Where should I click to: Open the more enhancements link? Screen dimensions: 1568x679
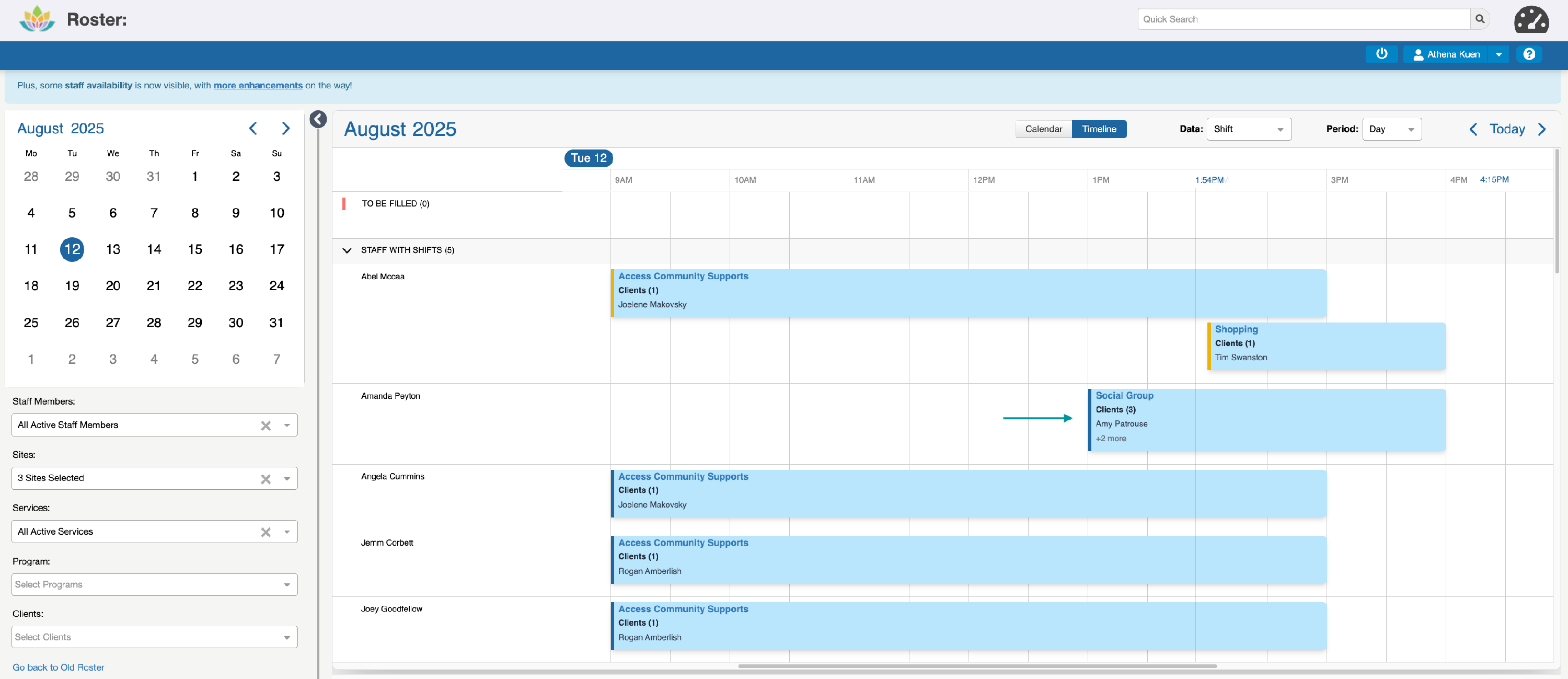(x=258, y=85)
